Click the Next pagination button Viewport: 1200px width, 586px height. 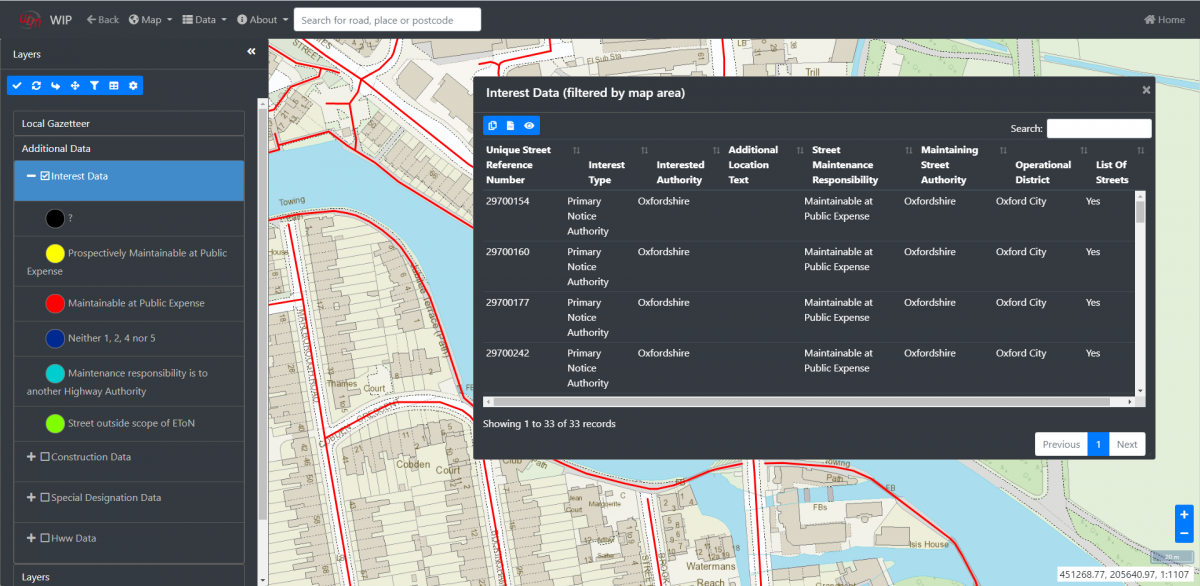(x=1127, y=444)
